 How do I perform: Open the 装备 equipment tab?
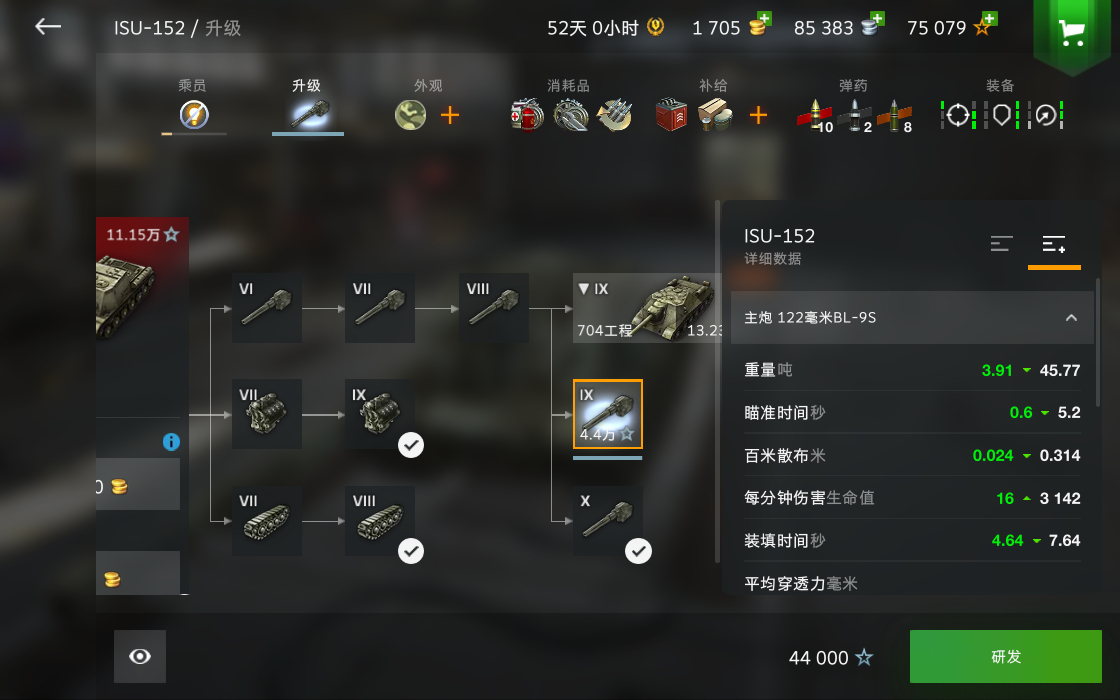point(1000,106)
